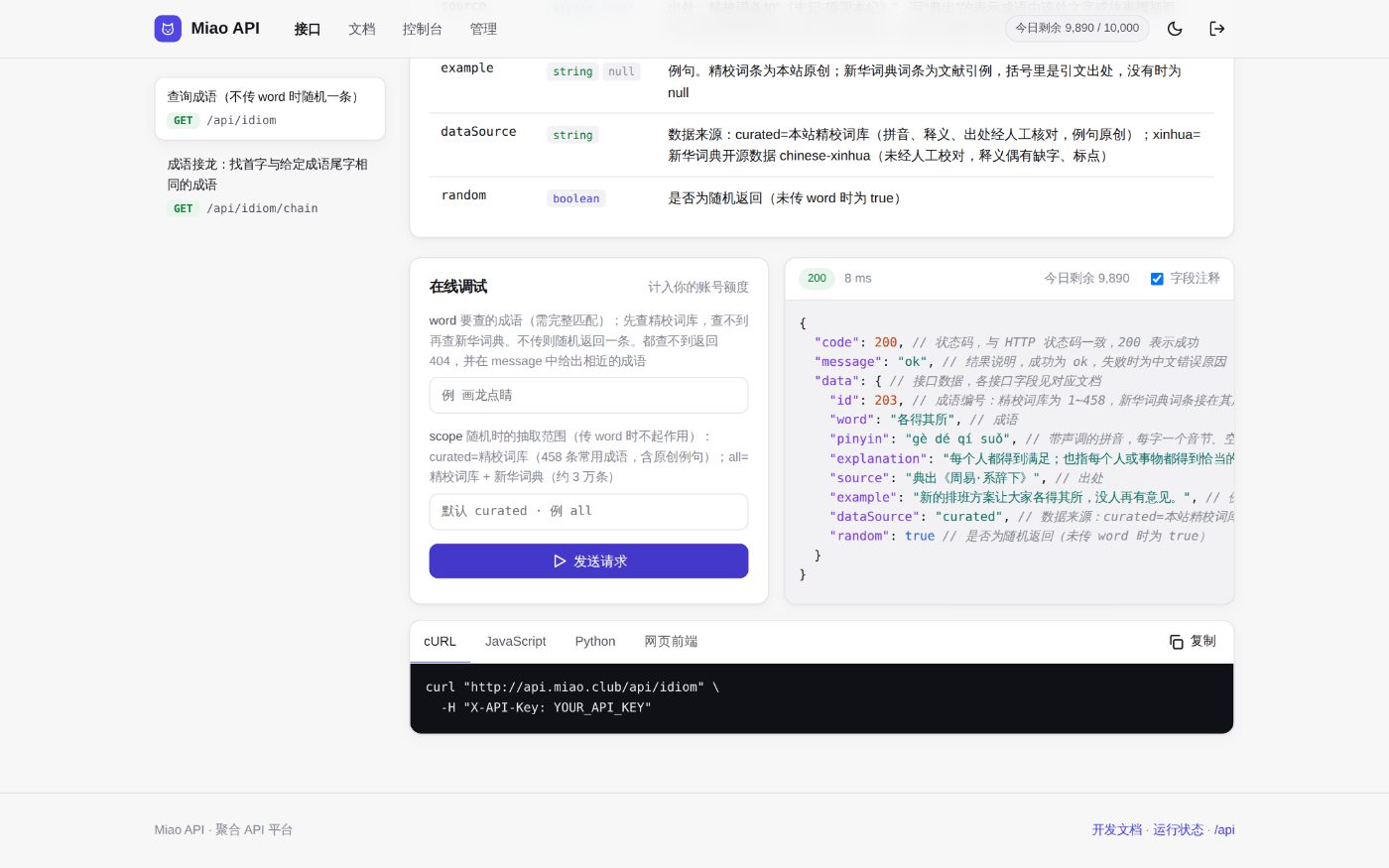Toggle dark mode with the moon icon
The height and width of the screenshot is (868, 1389).
click(x=1175, y=29)
